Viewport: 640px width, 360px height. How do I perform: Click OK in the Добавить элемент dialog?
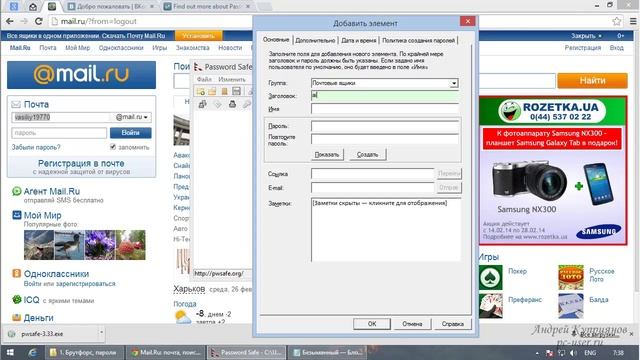click(372, 324)
